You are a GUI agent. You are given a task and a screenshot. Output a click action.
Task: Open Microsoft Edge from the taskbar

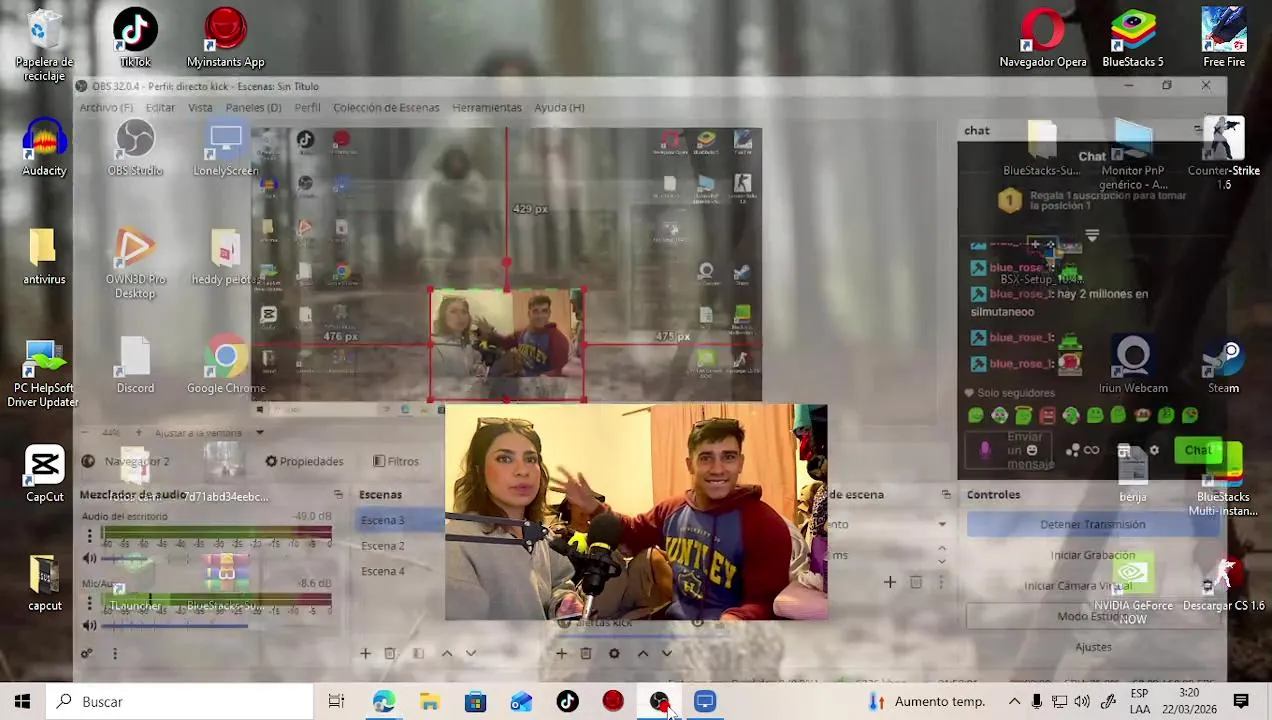tap(383, 702)
